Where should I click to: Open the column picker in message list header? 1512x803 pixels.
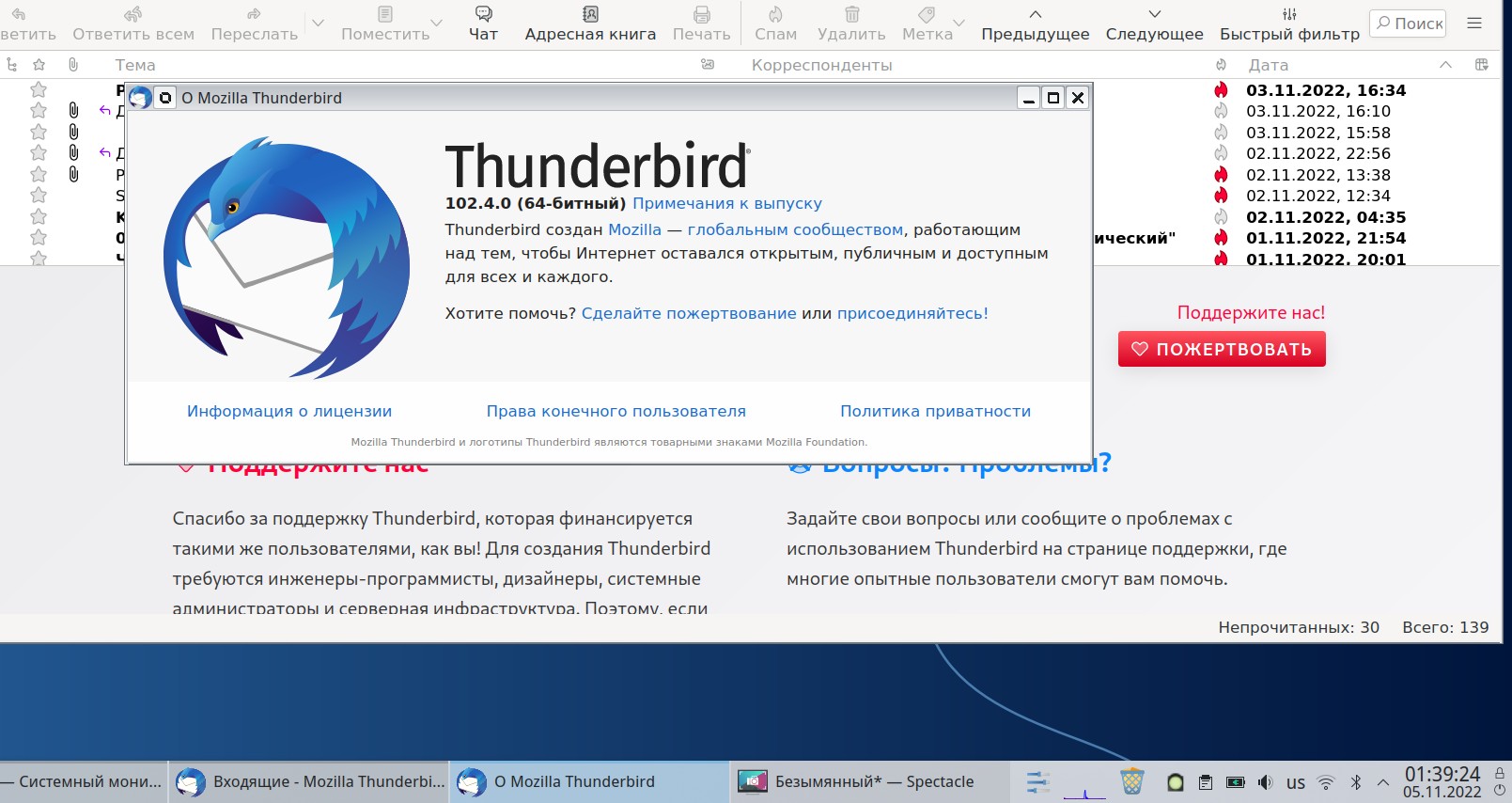(x=1482, y=65)
